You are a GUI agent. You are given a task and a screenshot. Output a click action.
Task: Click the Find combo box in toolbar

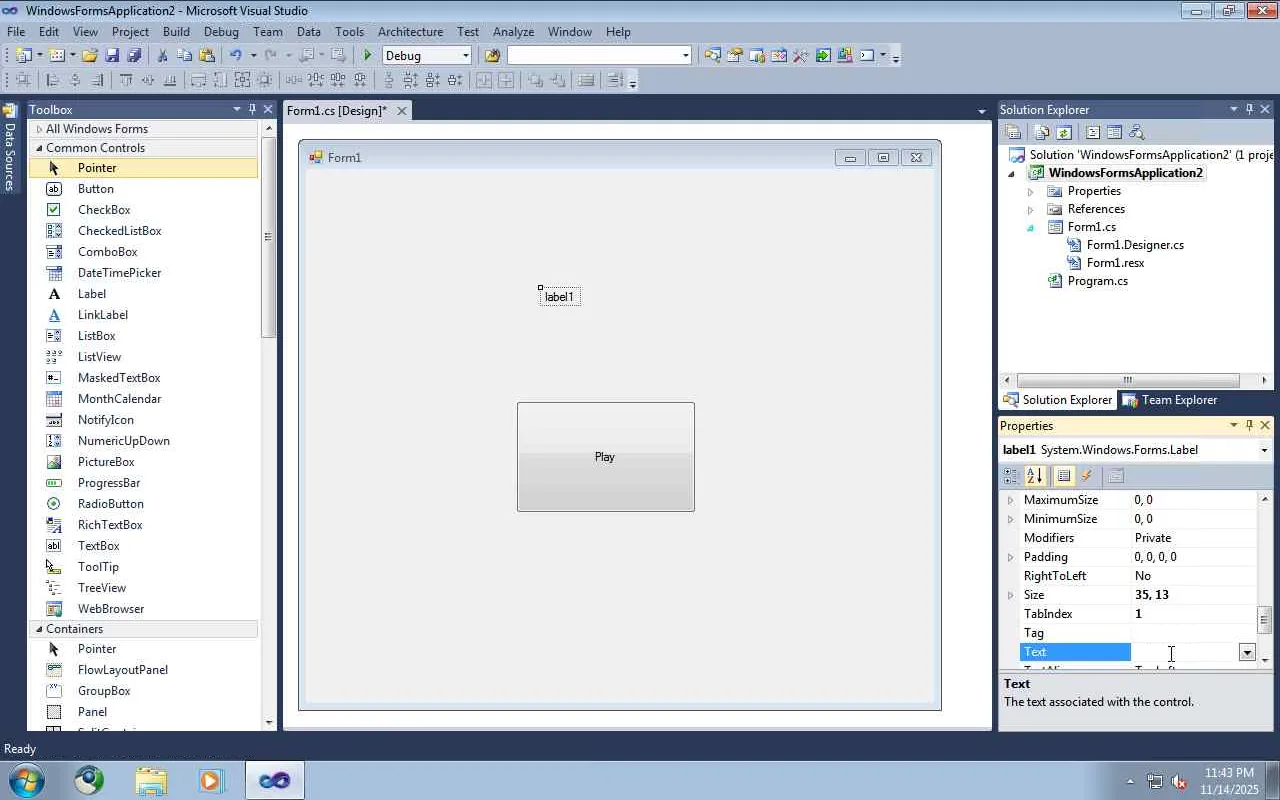(x=599, y=56)
